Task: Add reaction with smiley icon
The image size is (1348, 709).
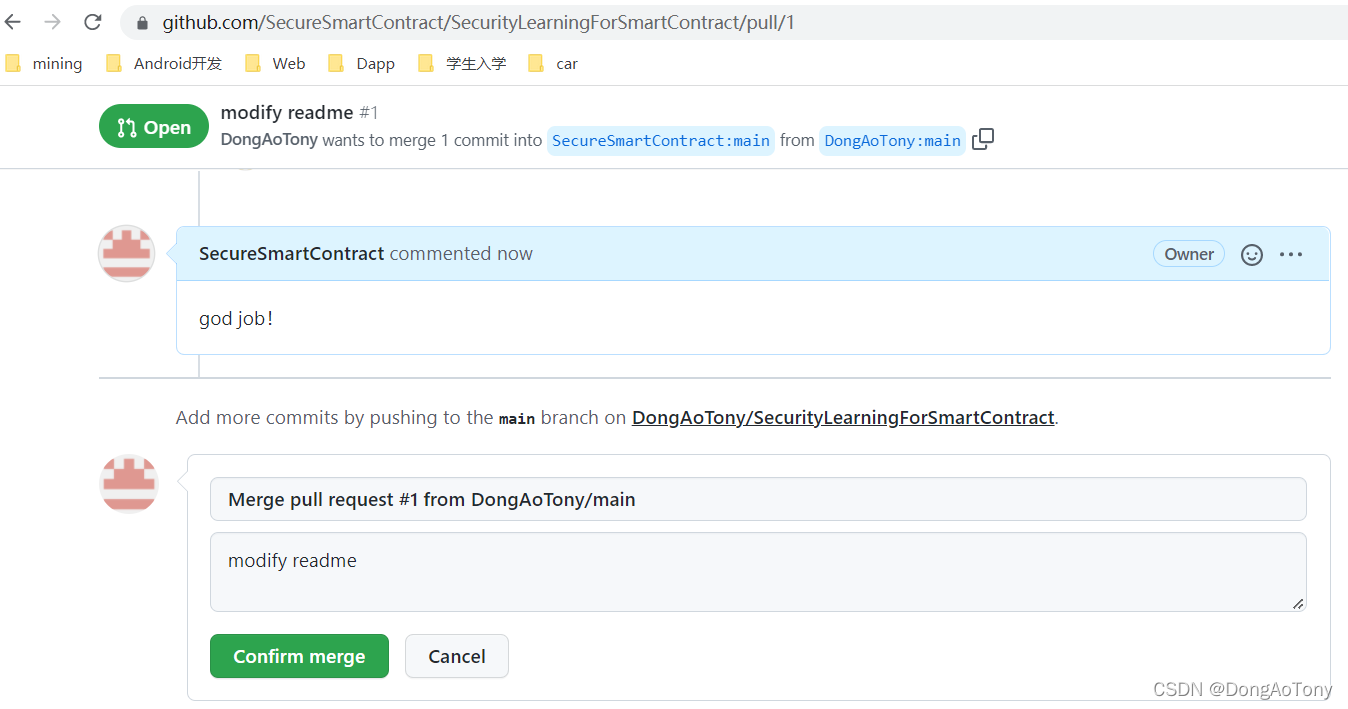Action: pyautogui.click(x=1252, y=255)
